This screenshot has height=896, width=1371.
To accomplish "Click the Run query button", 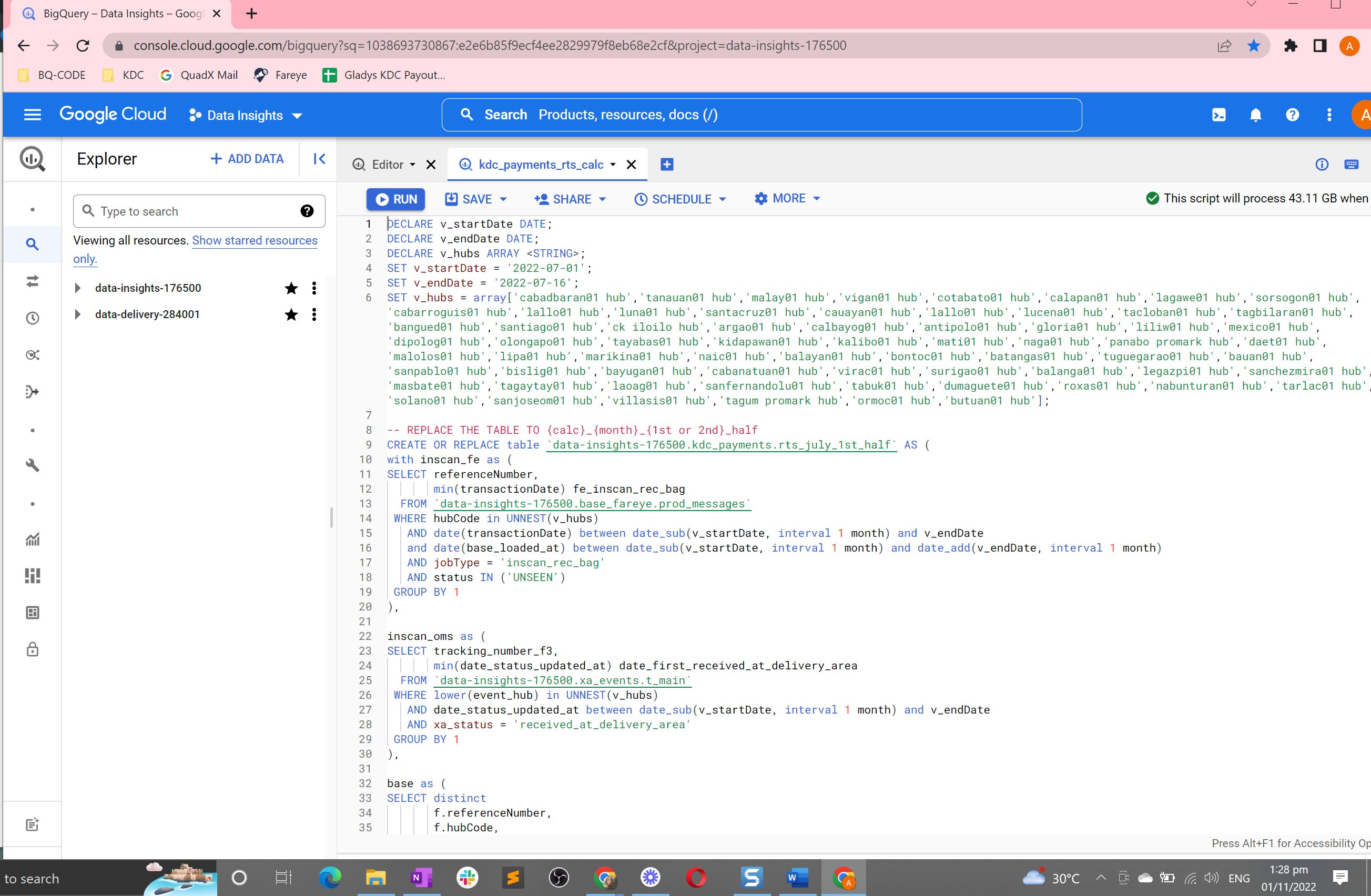I will (x=396, y=199).
